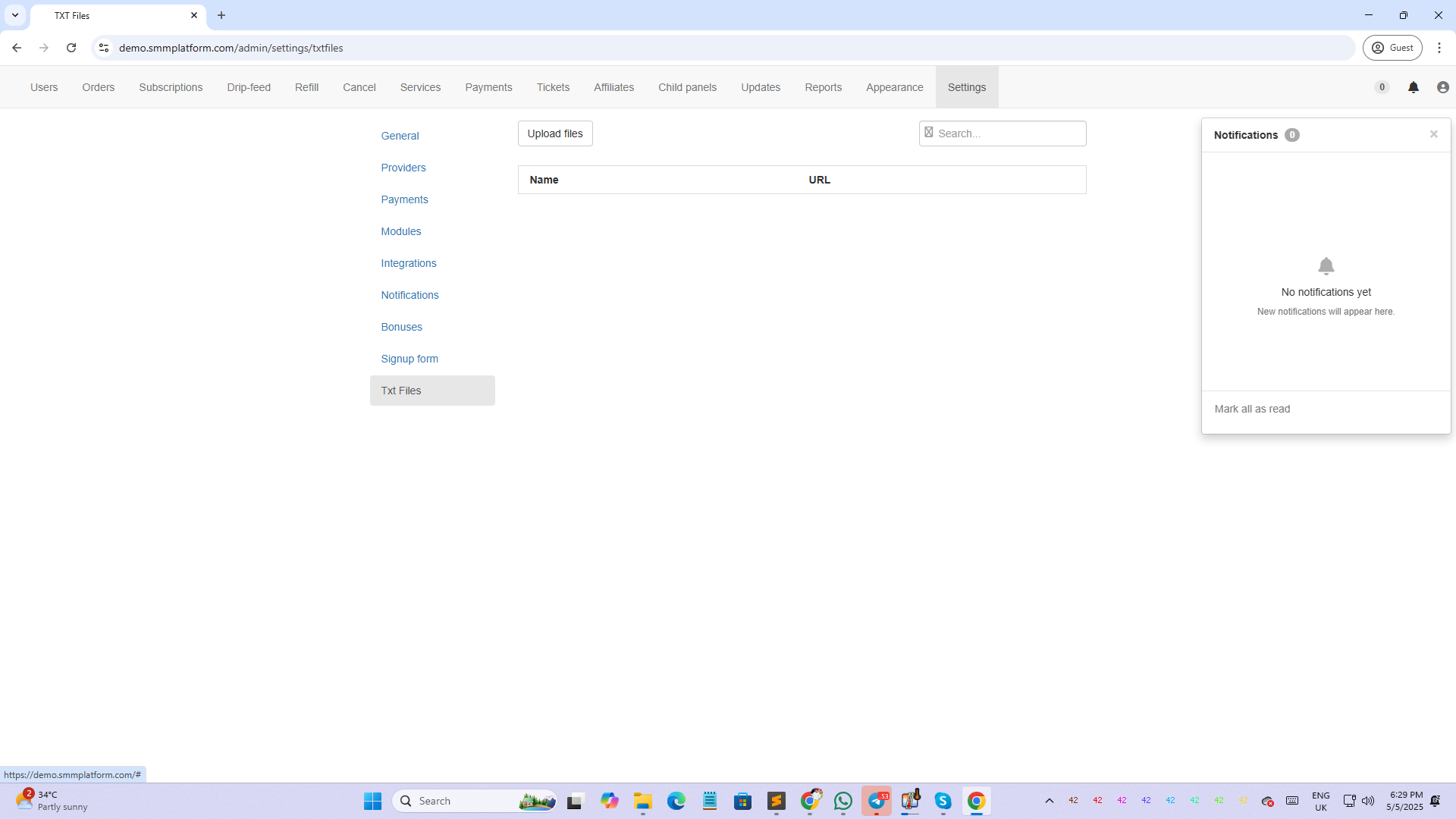1456x819 pixels.
Task: Click the unread counter badge in the navbar
Action: tap(1382, 87)
